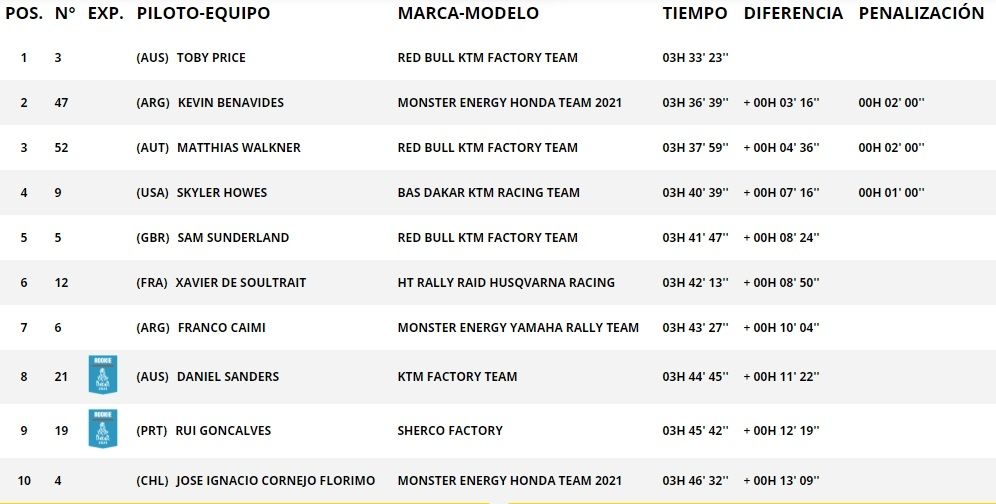Click HT Rally Raid Husqvarna Racing team

[506, 283]
